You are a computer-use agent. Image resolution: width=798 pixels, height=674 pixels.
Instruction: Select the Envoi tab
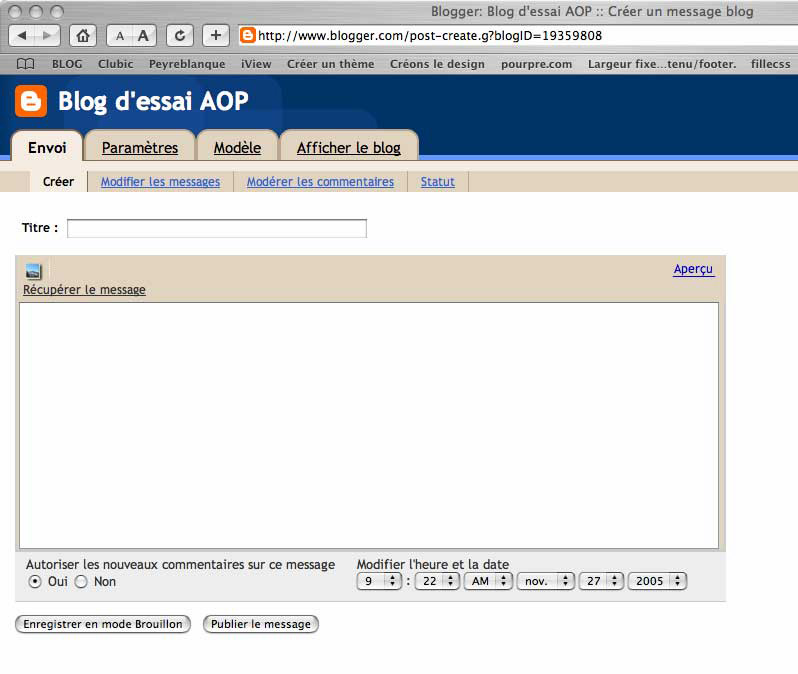47,148
